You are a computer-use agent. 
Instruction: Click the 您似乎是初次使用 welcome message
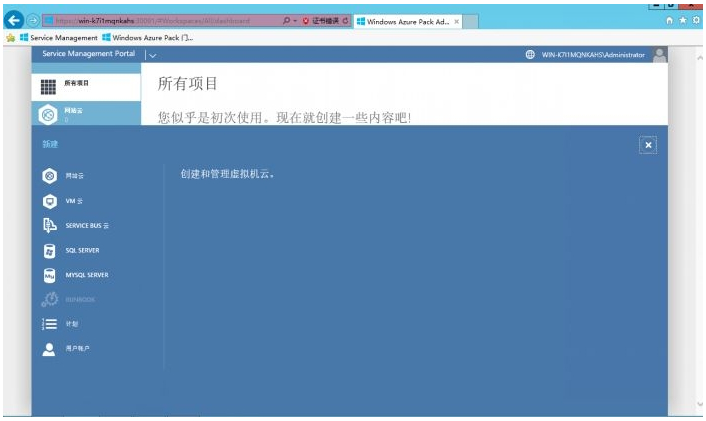click(284, 118)
